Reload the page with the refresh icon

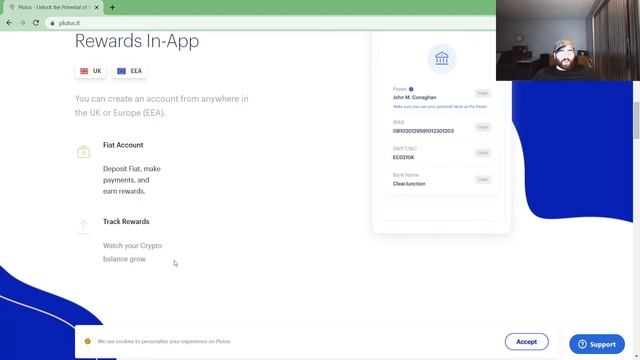pos(36,23)
